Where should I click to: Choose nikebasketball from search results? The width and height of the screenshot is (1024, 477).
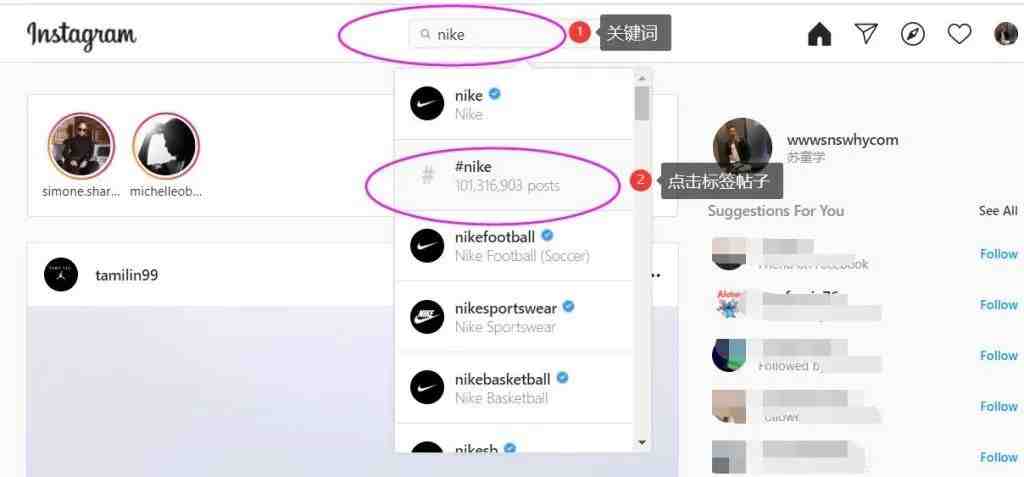coord(515,388)
